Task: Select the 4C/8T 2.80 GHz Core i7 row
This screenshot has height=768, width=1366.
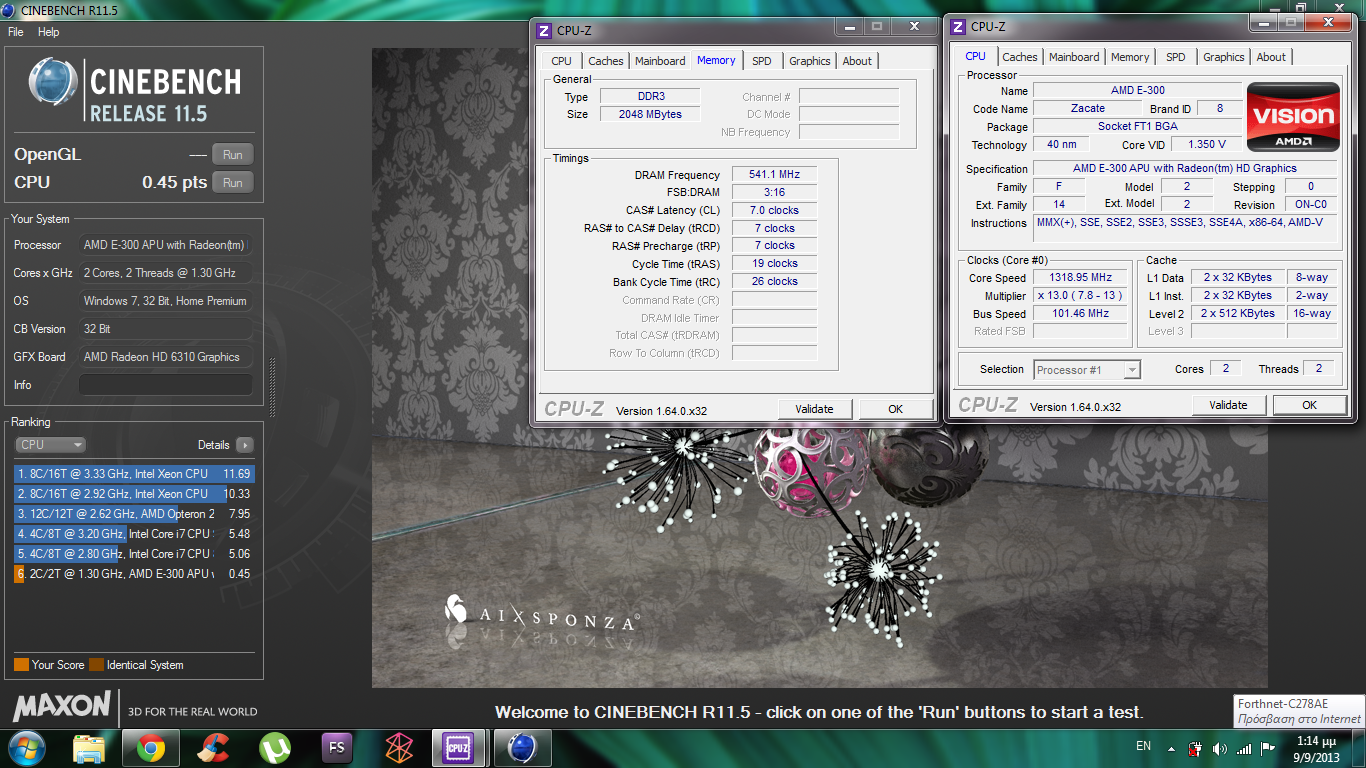Action: [x=133, y=554]
